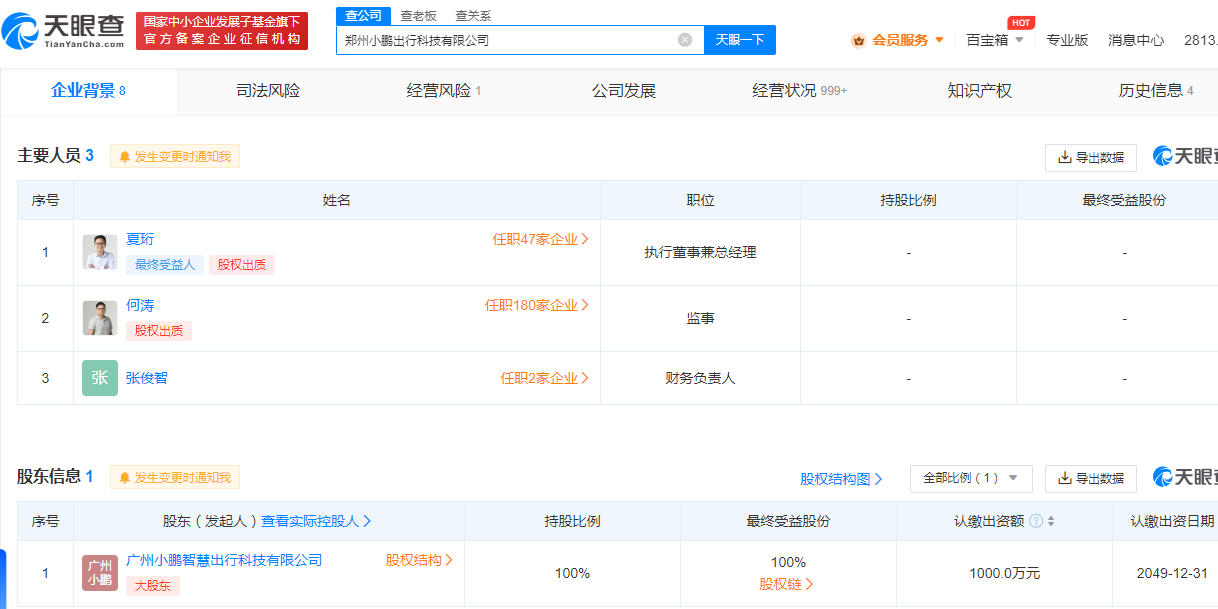The image size is (1218, 609).
Task: Click 股权出质 tag under 夏珩
Action: pyautogui.click(x=242, y=265)
